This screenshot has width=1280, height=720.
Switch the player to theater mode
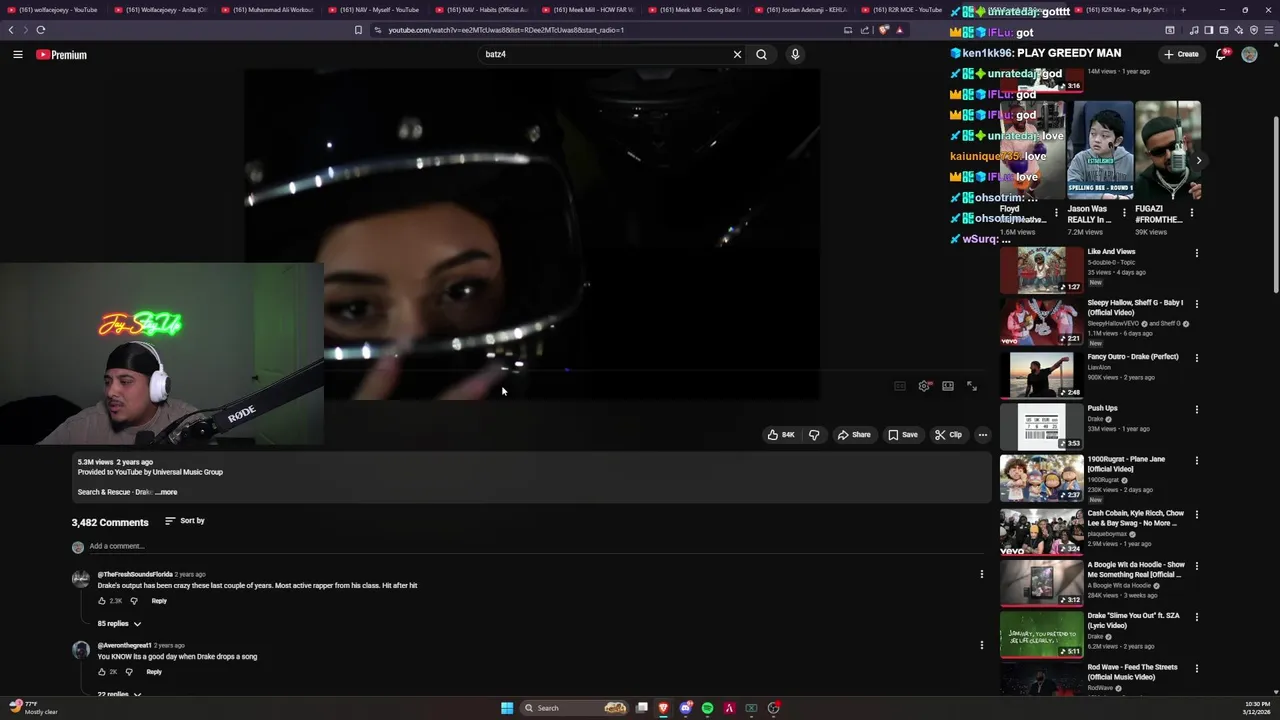[x=948, y=386]
